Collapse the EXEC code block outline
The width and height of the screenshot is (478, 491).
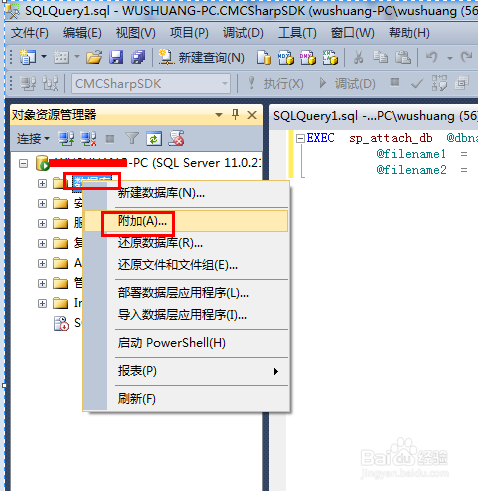[300, 138]
